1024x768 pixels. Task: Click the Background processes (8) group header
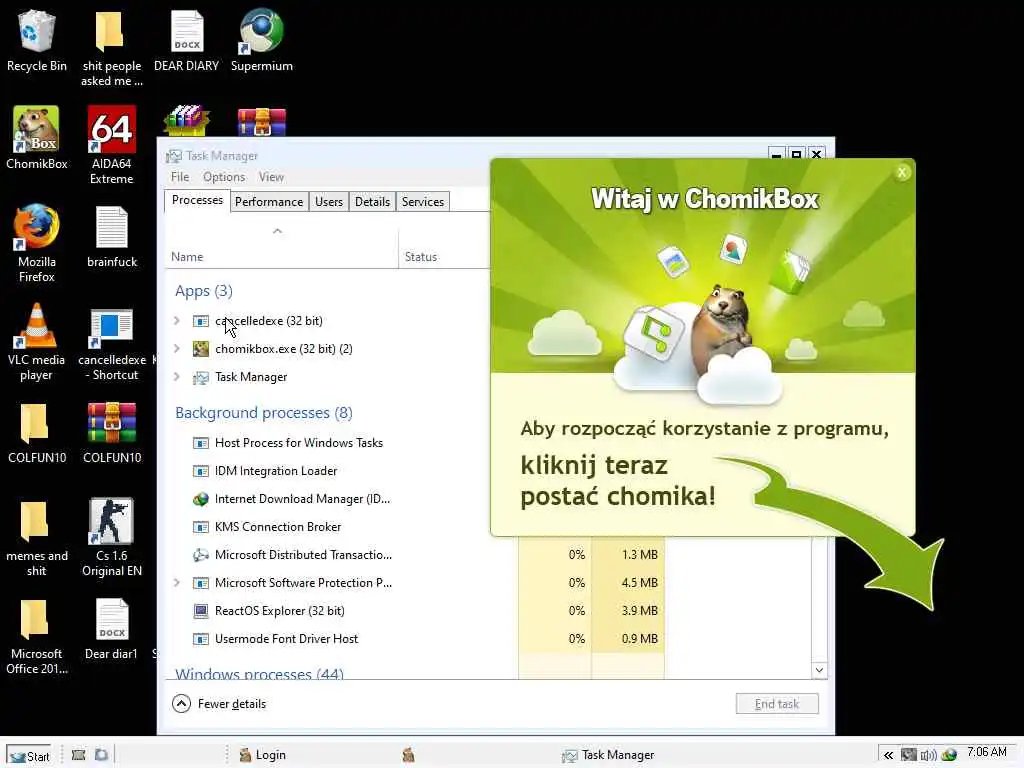(264, 413)
